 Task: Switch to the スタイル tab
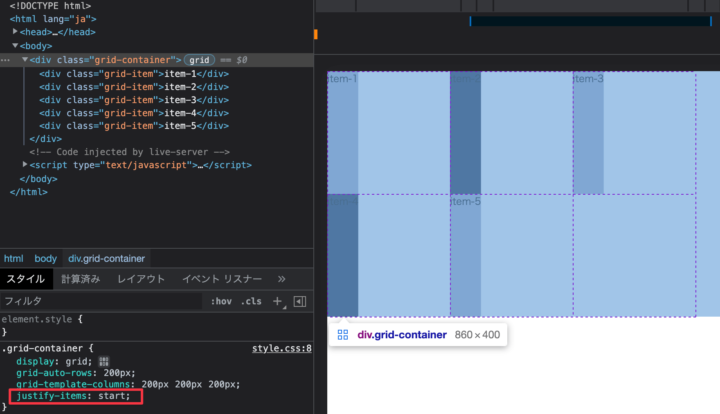click(26, 279)
